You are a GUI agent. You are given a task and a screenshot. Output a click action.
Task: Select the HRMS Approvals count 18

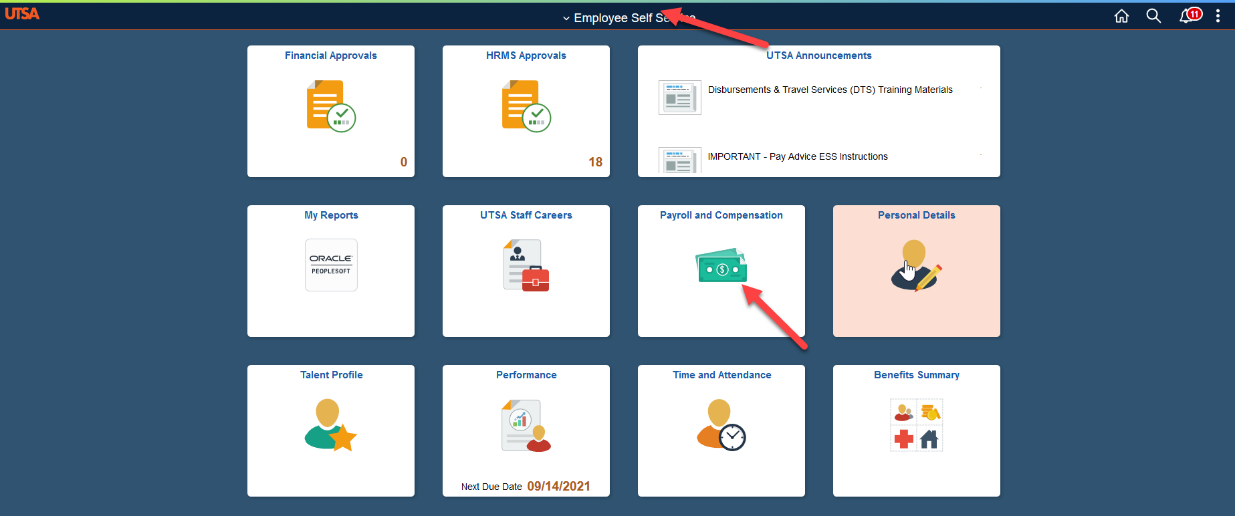tap(595, 162)
